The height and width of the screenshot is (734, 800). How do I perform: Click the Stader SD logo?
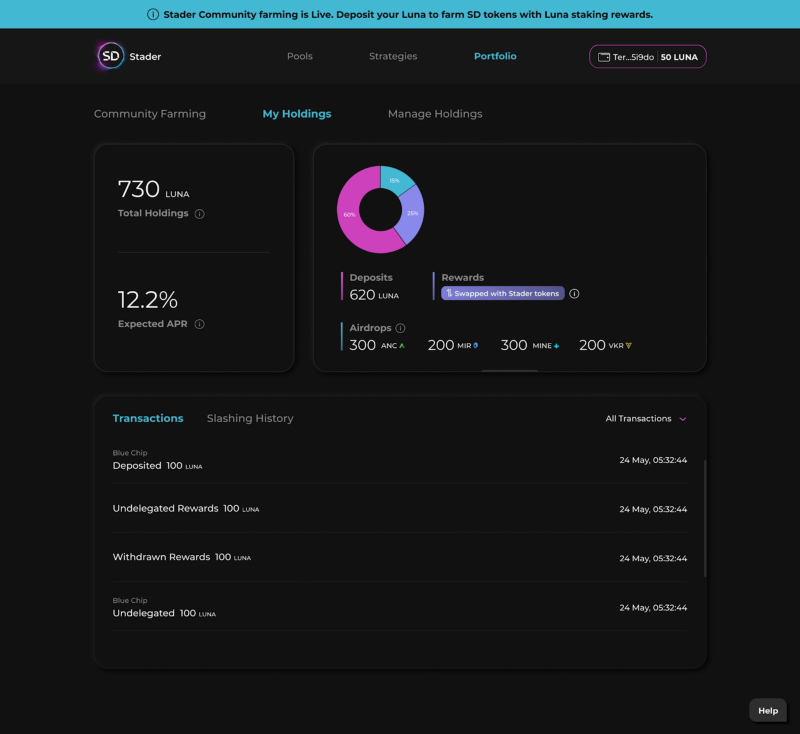(x=109, y=56)
